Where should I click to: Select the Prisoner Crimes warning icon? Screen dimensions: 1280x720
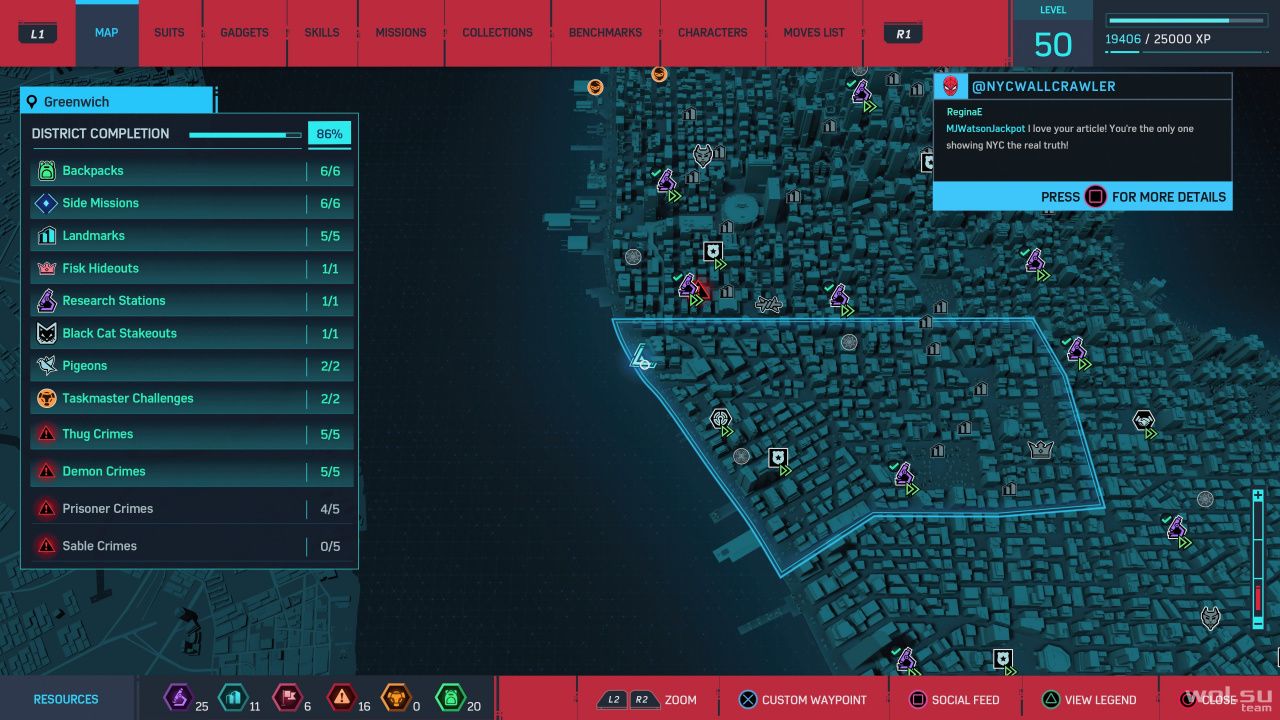pos(46,508)
